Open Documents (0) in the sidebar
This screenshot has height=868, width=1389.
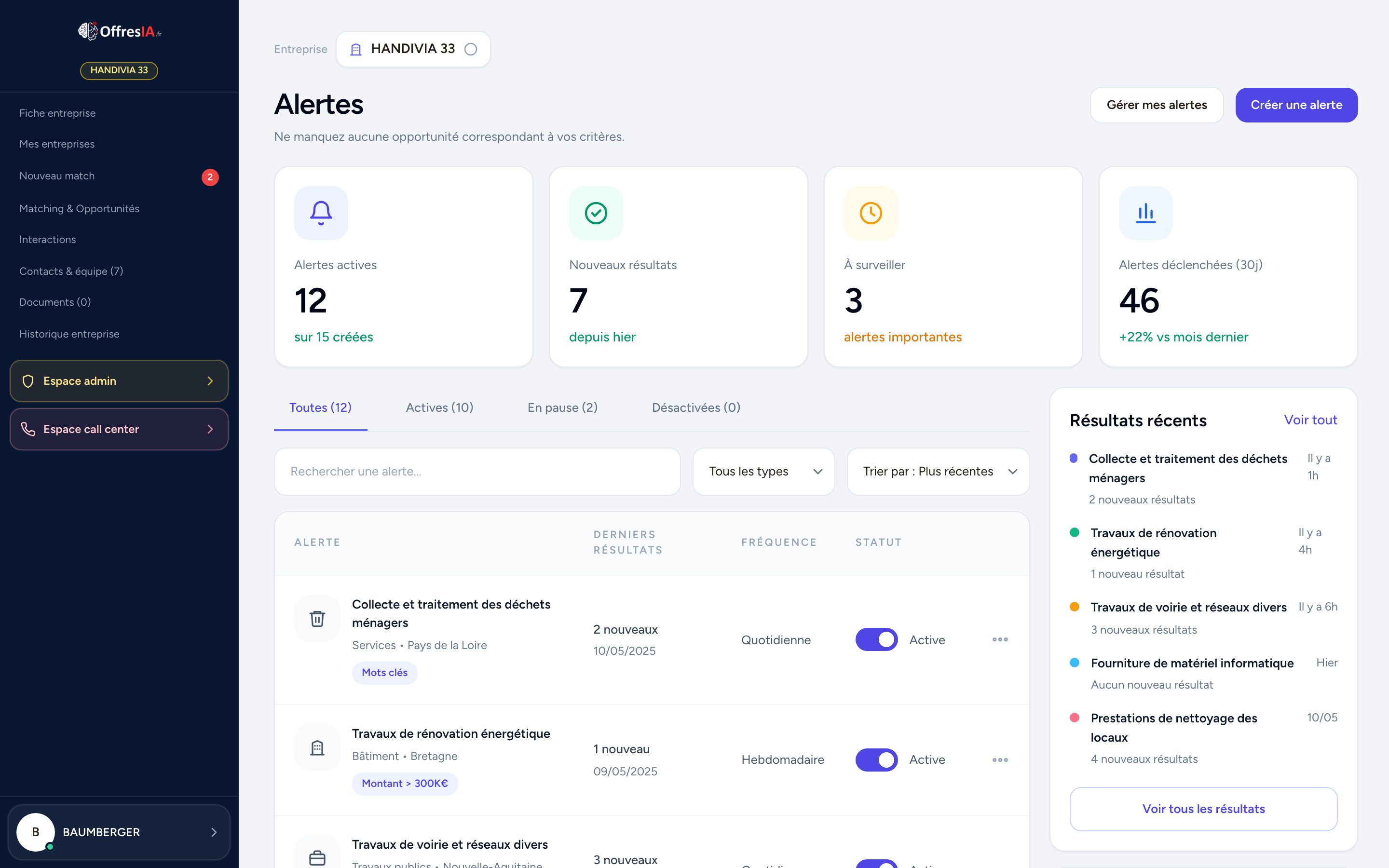[x=55, y=302]
